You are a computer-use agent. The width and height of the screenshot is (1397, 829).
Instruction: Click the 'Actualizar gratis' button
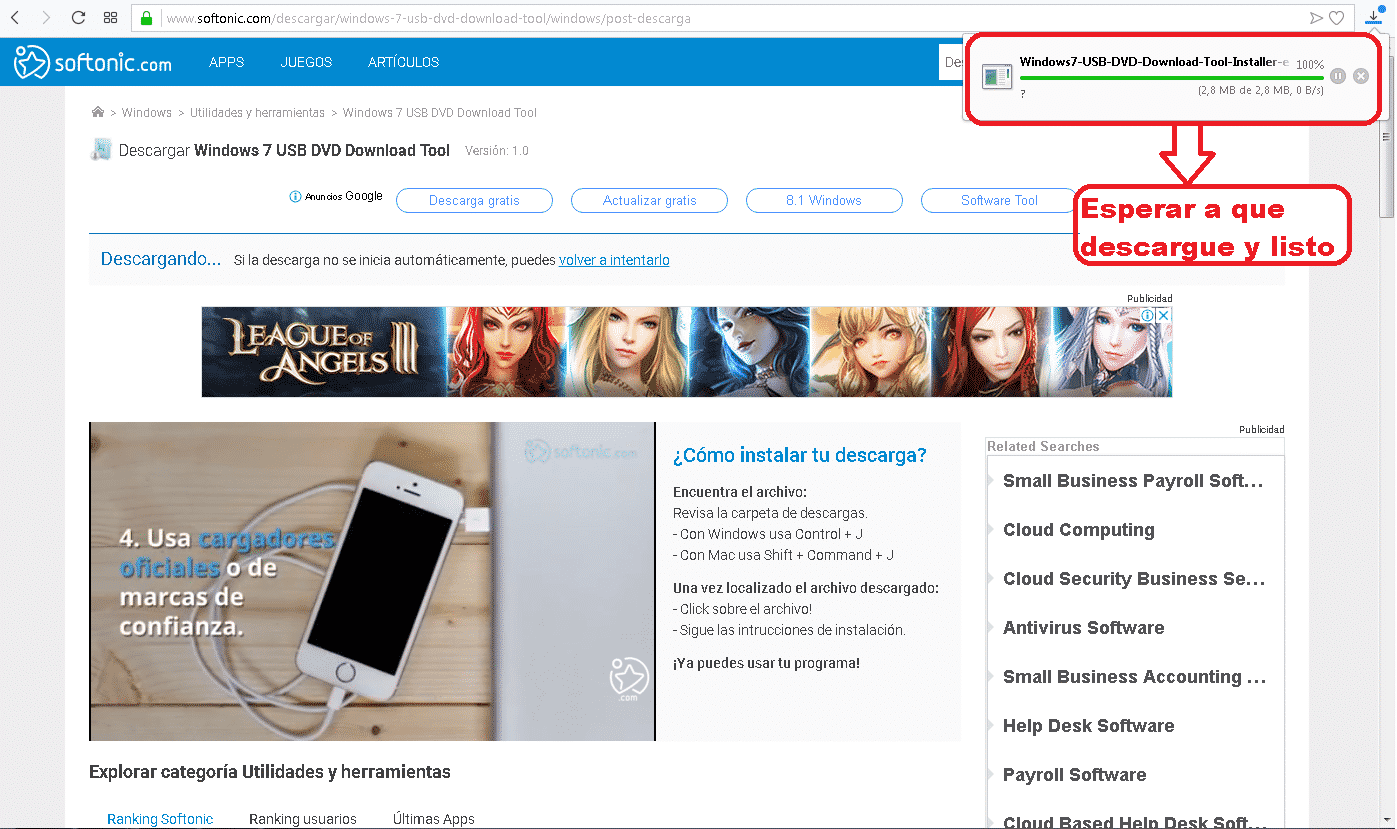pyautogui.click(x=649, y=200)
